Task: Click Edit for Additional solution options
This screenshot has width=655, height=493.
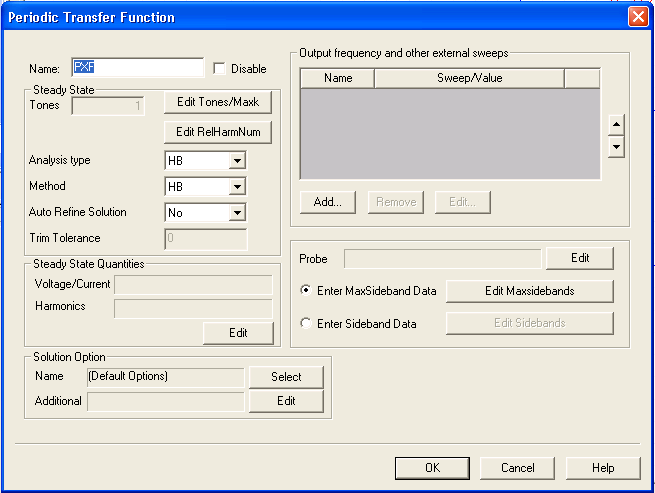Action: [x=286, y=401]
